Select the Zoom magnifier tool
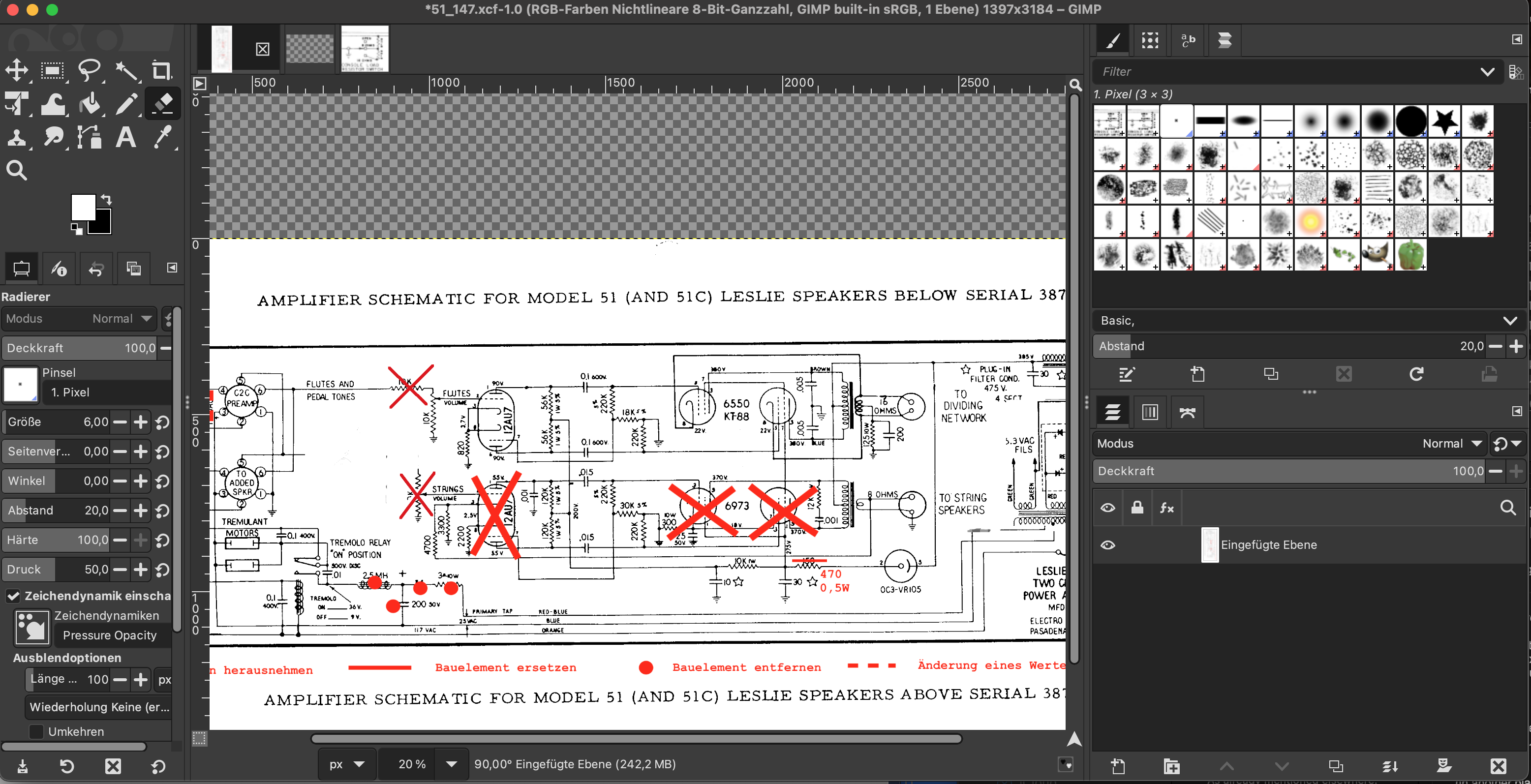Screen dimensions: 1531x784 point(17,170)
